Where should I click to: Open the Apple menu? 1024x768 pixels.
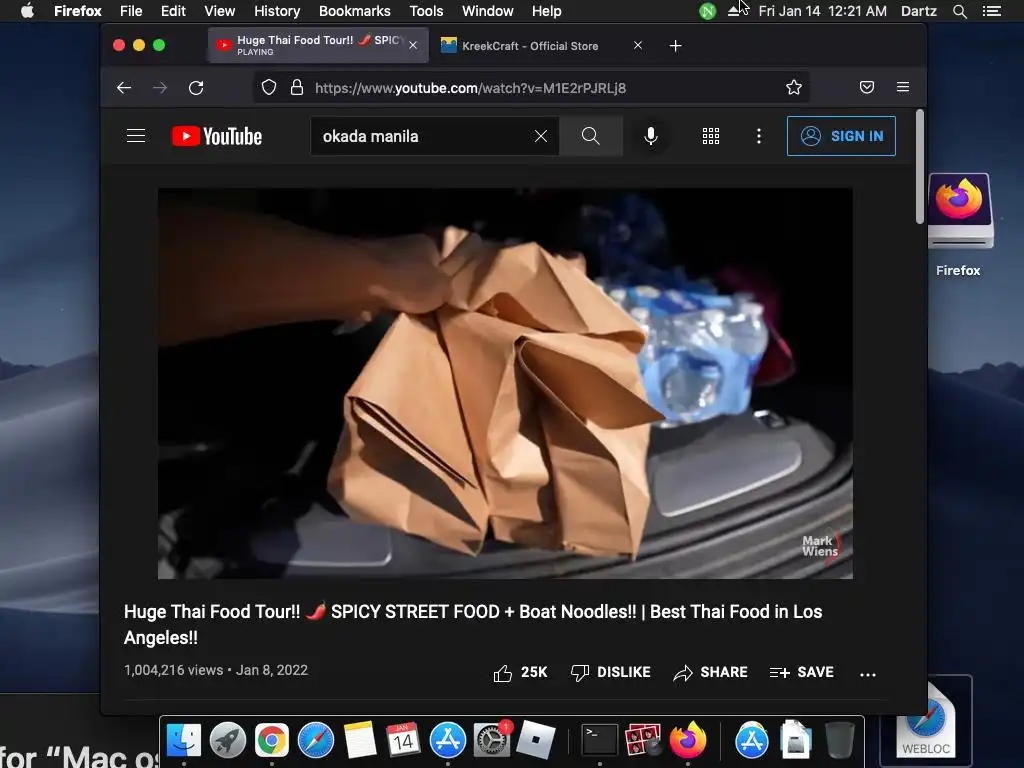[27, 11]
